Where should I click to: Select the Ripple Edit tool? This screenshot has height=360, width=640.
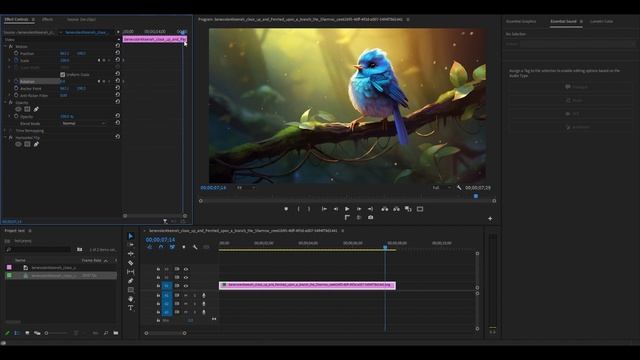point(131,253)
